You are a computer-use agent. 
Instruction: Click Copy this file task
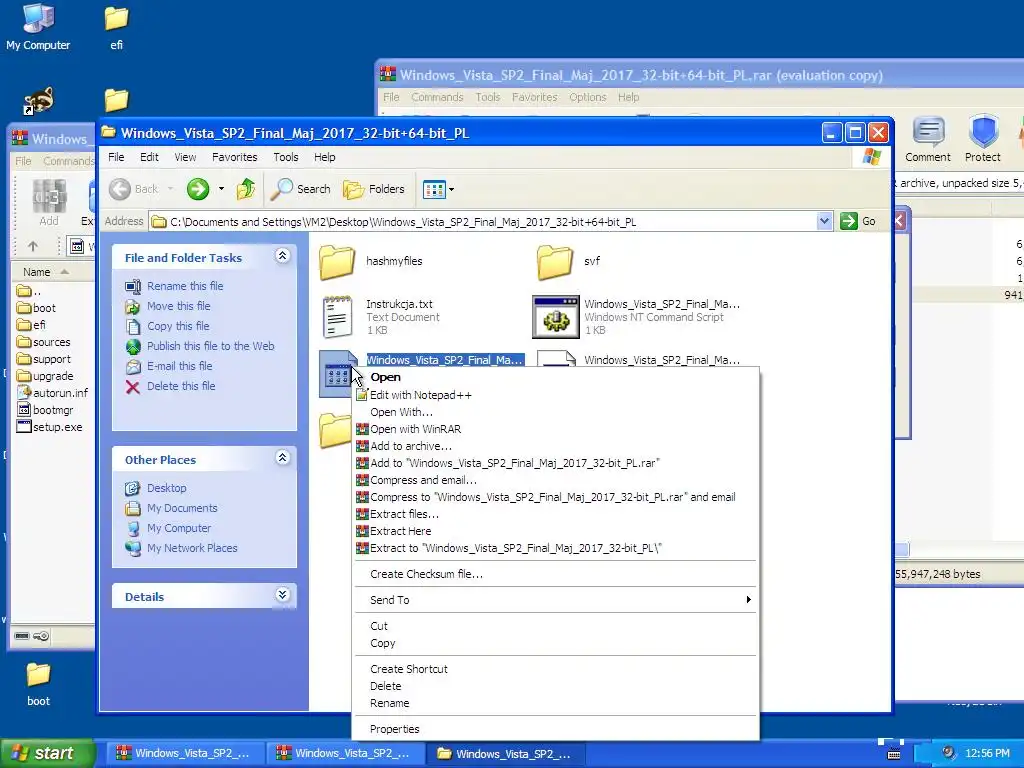[178, 326]
